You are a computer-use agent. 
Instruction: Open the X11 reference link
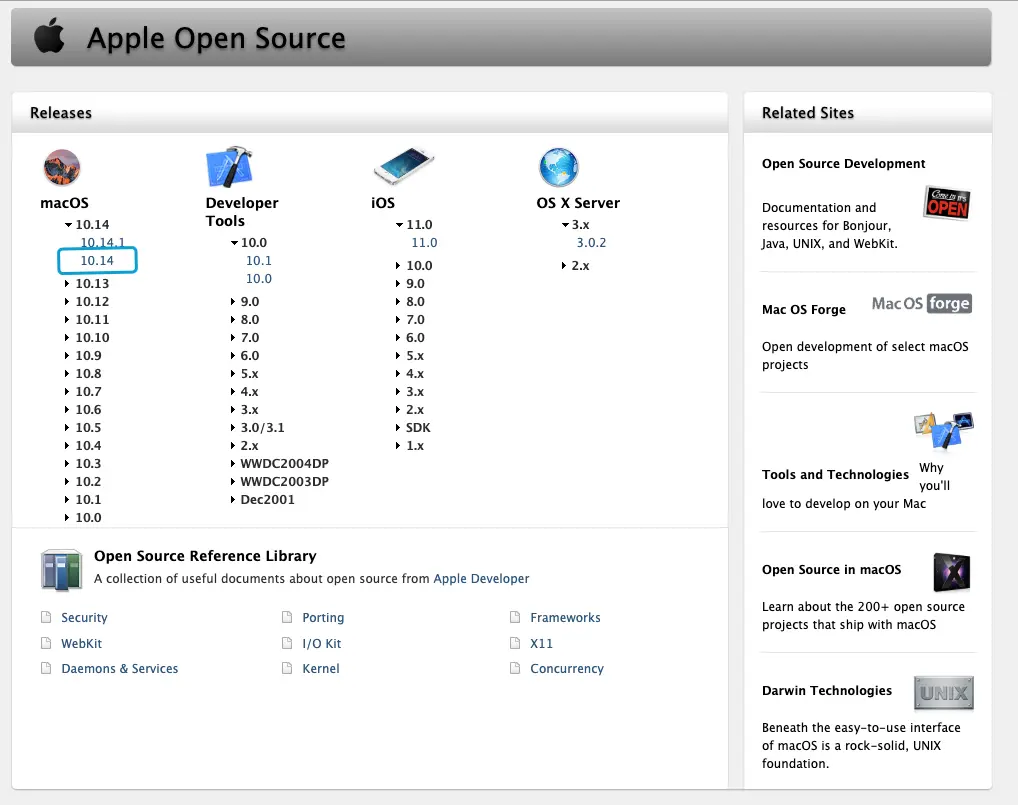(541, 643)
